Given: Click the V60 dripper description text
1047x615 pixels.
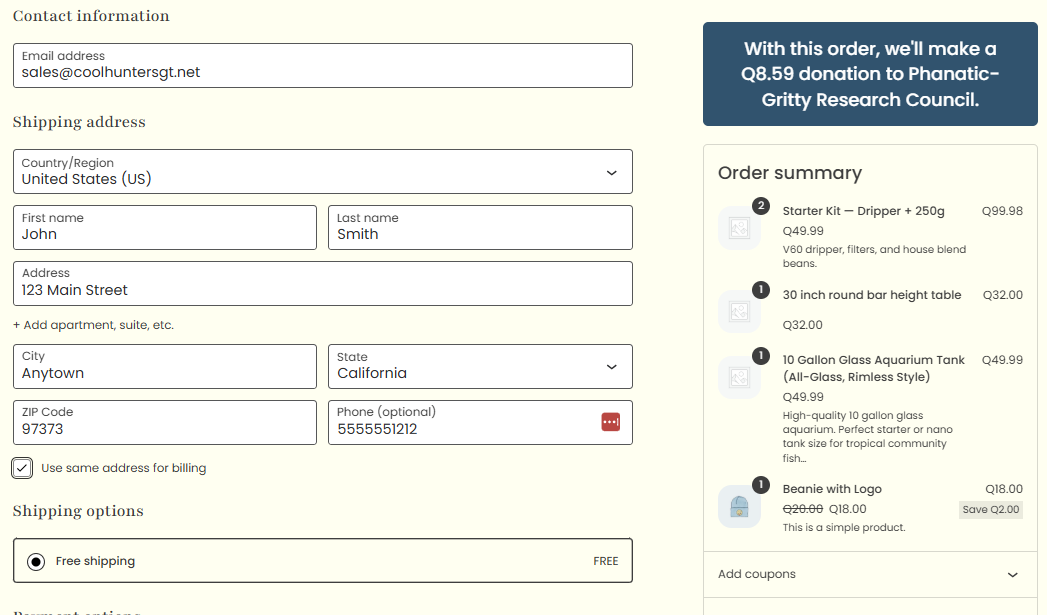Looking at the screenshot, I should pyautogui.click(x=874, y=256).
